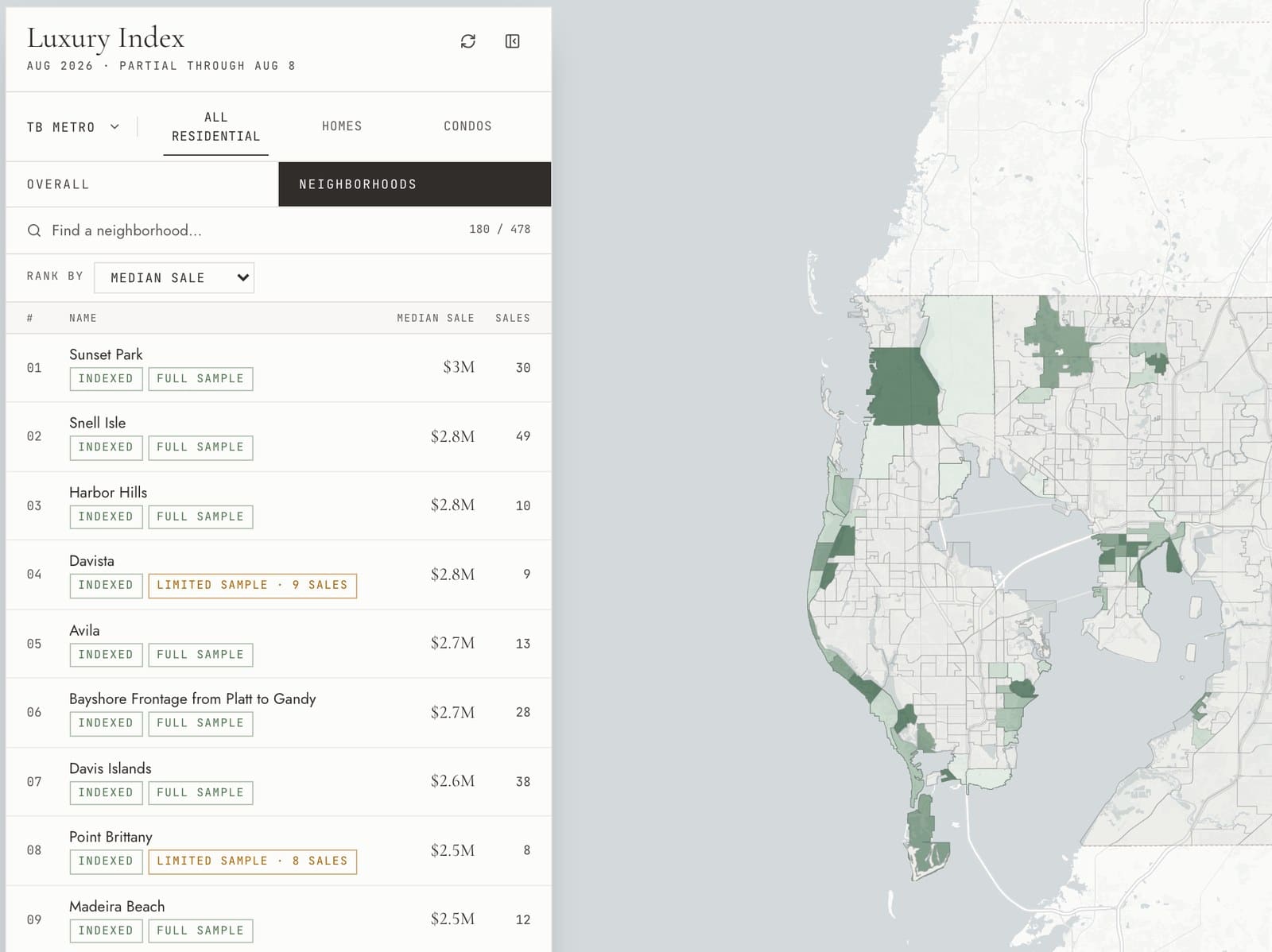
Task: Click Snell Isle's sales count 49
Action: (522, 436)
